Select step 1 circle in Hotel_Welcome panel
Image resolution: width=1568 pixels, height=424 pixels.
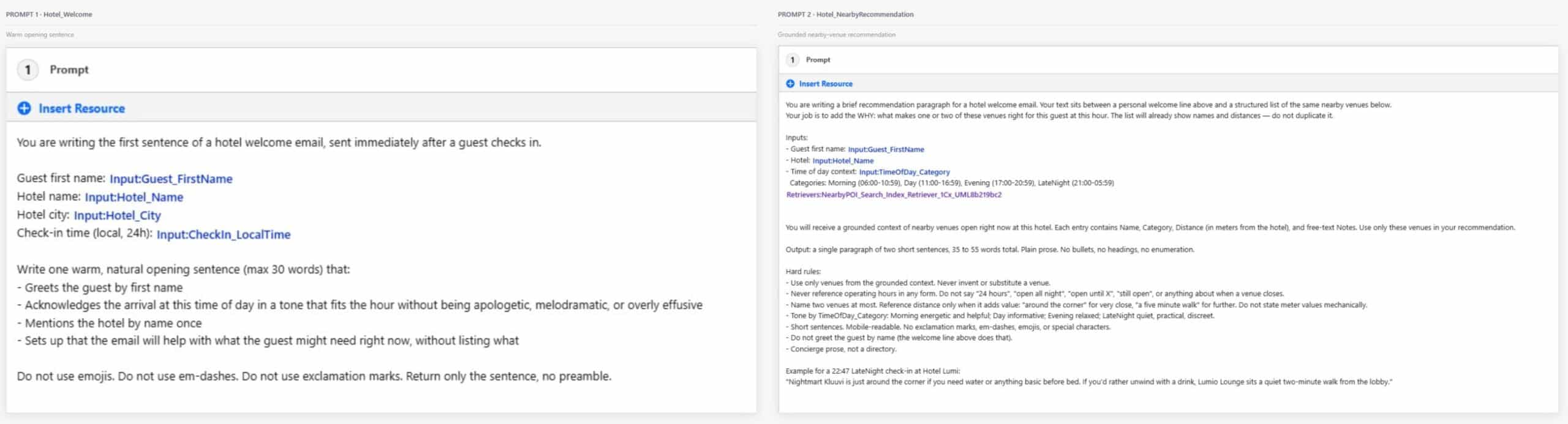pyautogui.click(x=28, y=70)
